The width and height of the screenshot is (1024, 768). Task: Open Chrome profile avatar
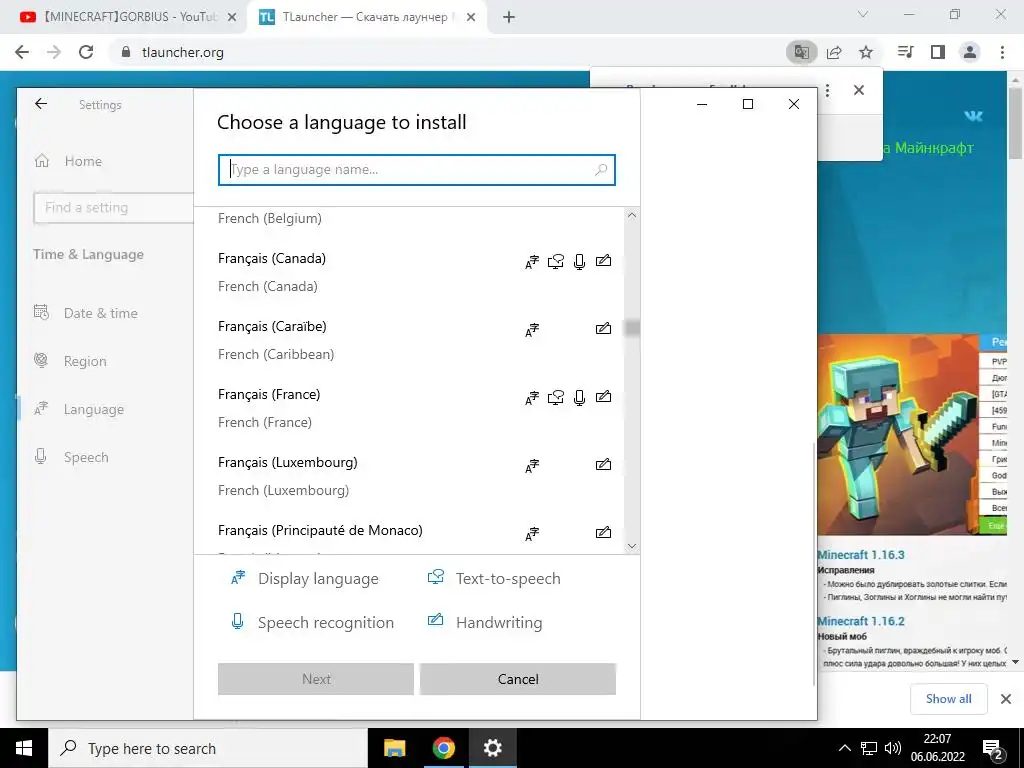(970, 52)
